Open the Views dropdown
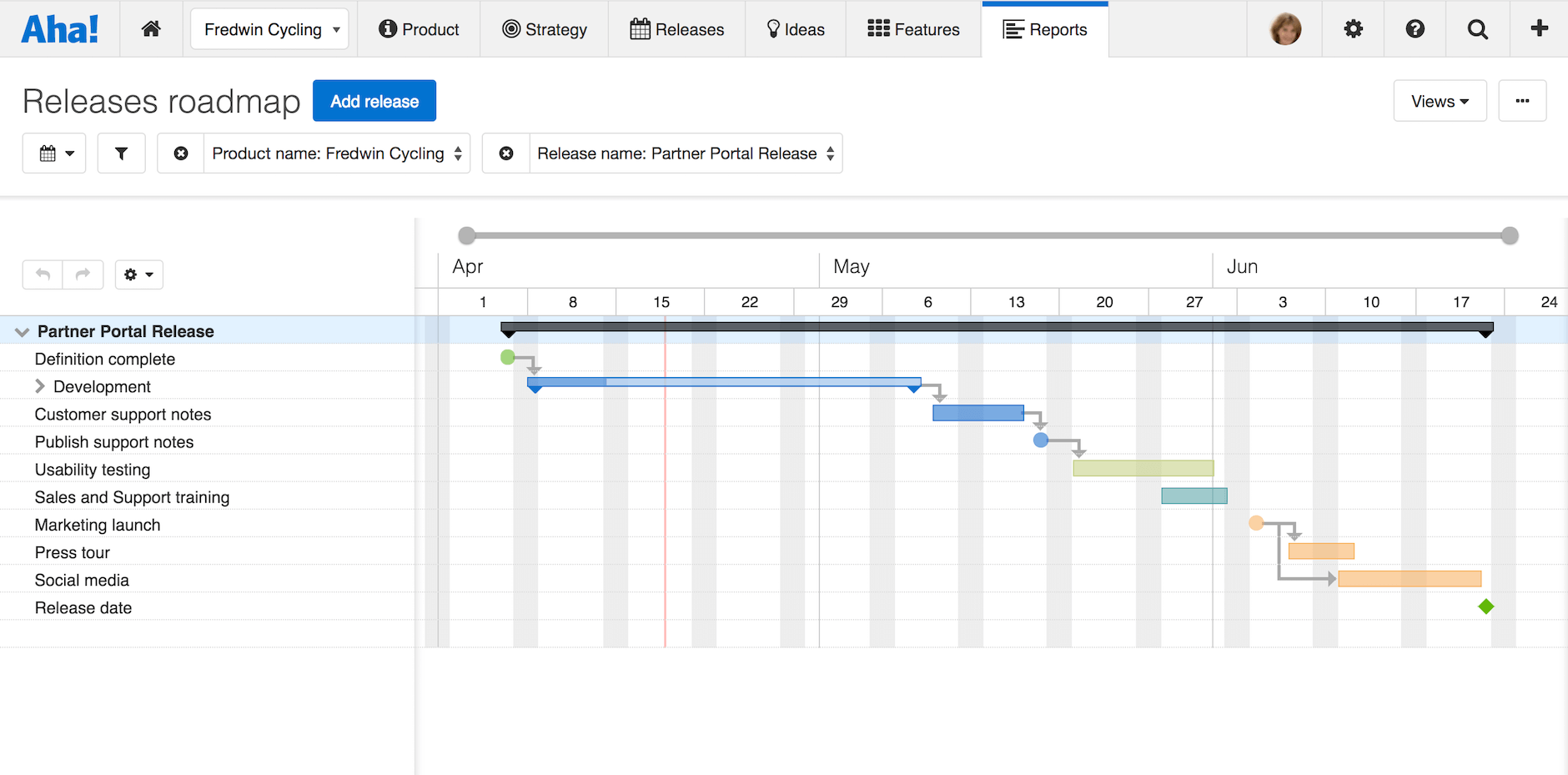The width and height of the screenshot is (1568, 775). tap(1440, 101)
